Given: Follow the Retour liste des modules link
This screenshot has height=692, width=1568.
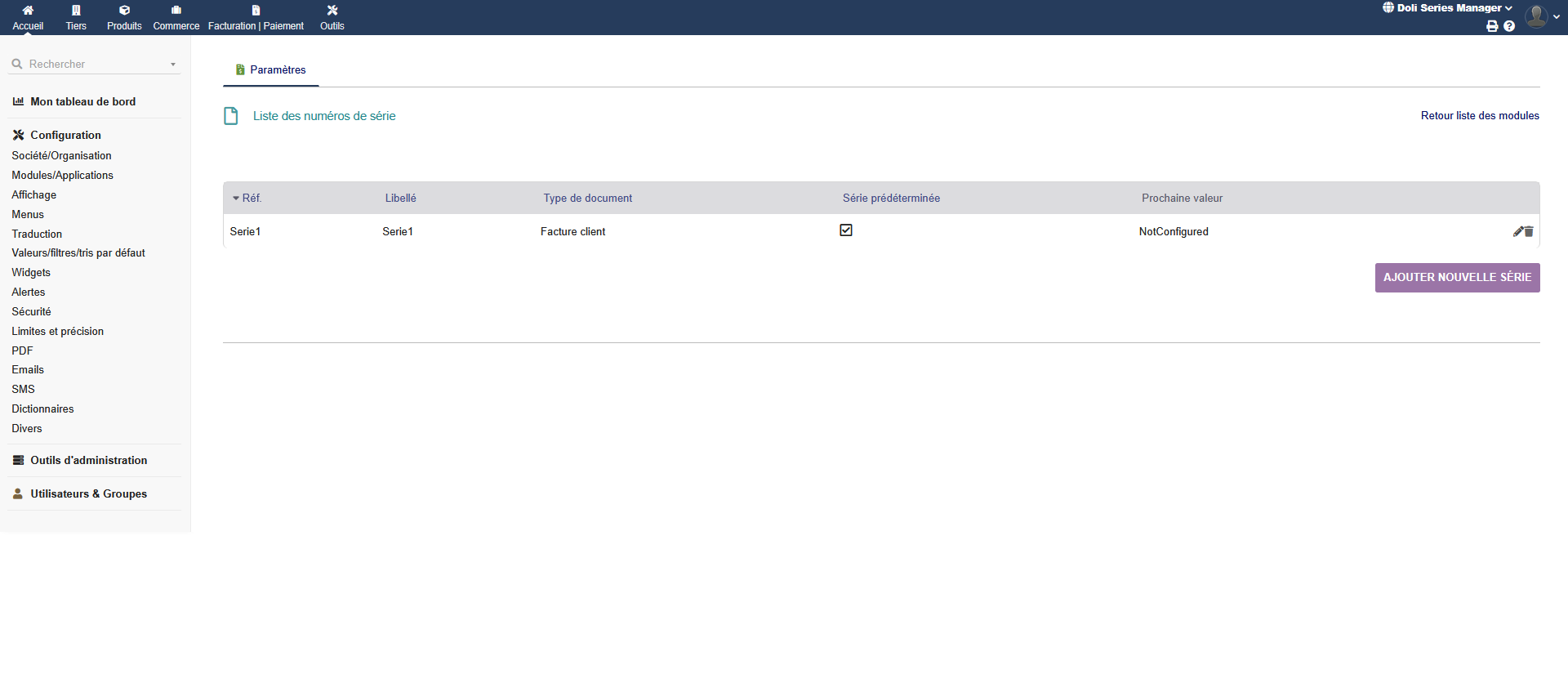Looking at the screenshot, I should click(x=1479, y=116).
